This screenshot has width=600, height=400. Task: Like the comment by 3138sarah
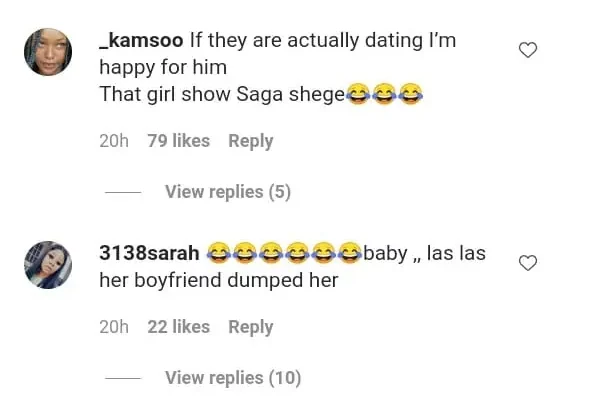[x=528, y=263]
